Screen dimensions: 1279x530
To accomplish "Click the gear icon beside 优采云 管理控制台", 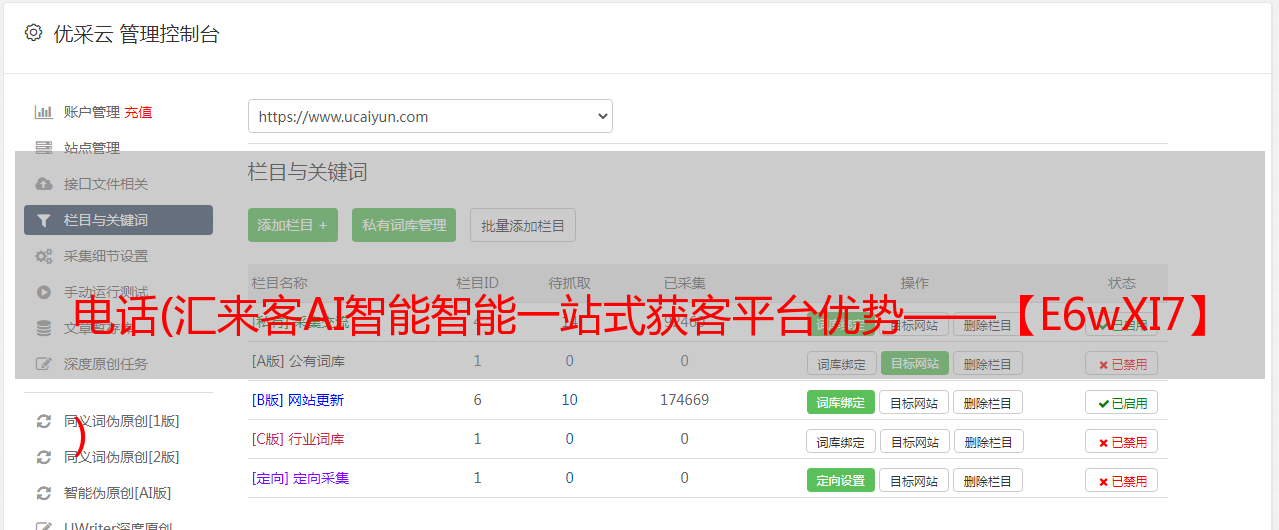I will [33, 33].
